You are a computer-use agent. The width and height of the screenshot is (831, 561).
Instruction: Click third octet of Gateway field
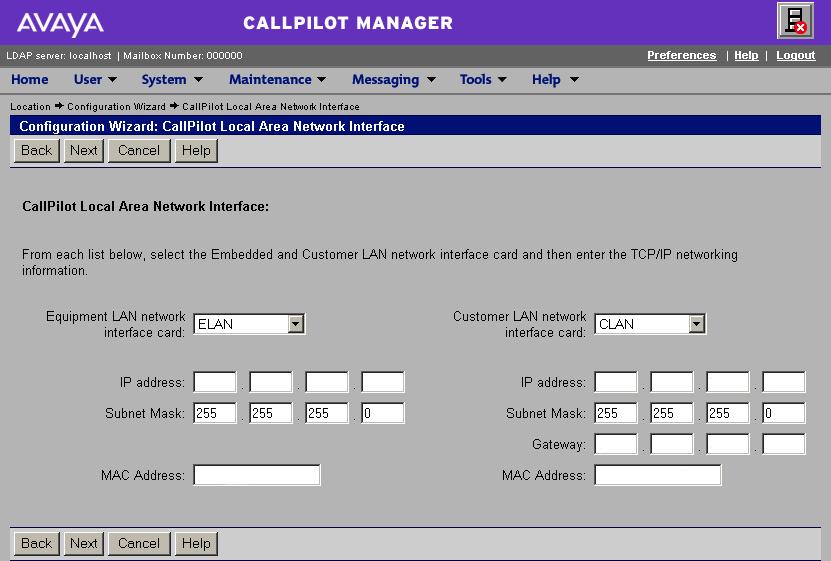coord(728,444)
